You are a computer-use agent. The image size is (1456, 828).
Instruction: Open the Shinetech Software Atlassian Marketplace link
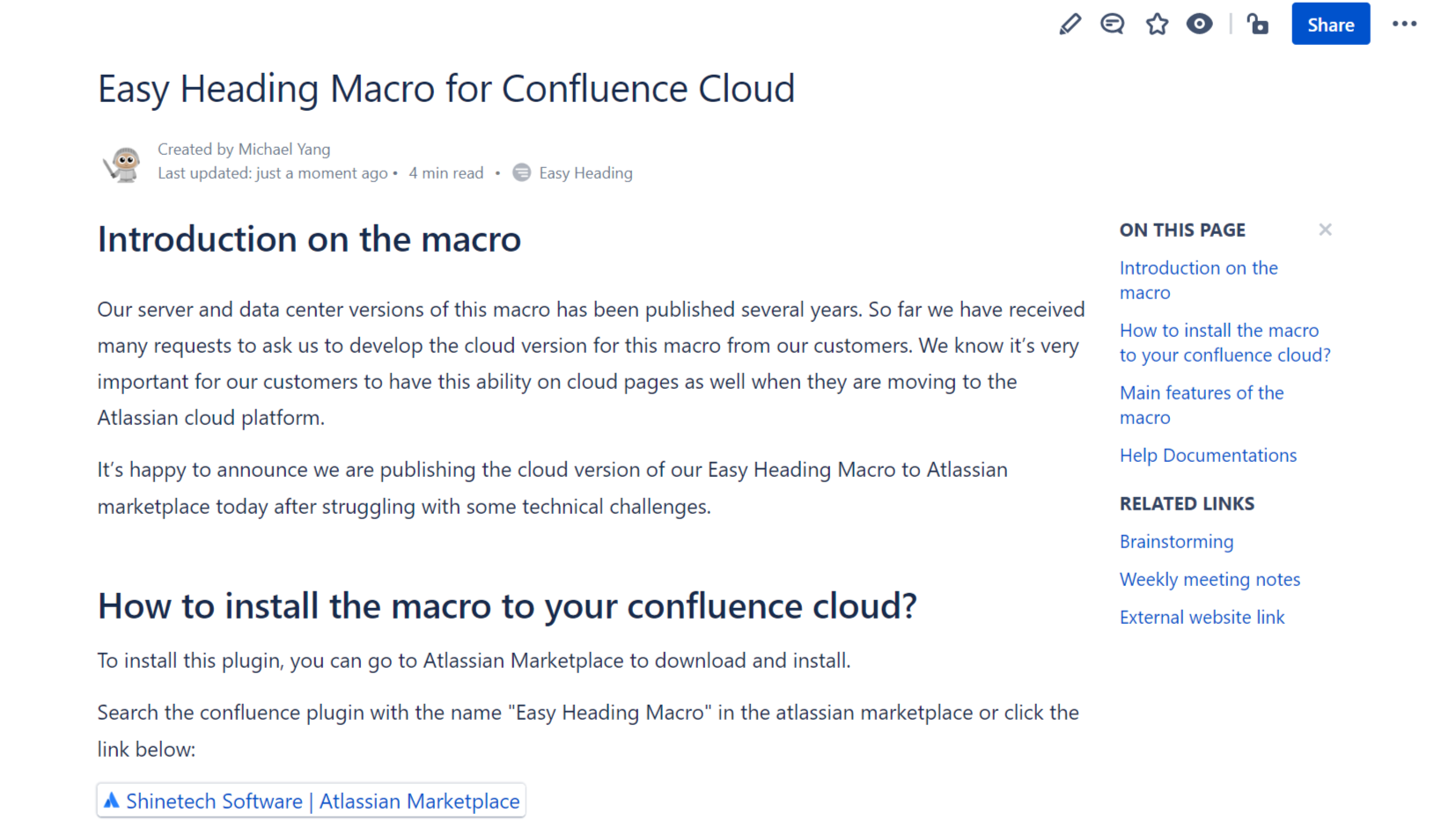322,801
